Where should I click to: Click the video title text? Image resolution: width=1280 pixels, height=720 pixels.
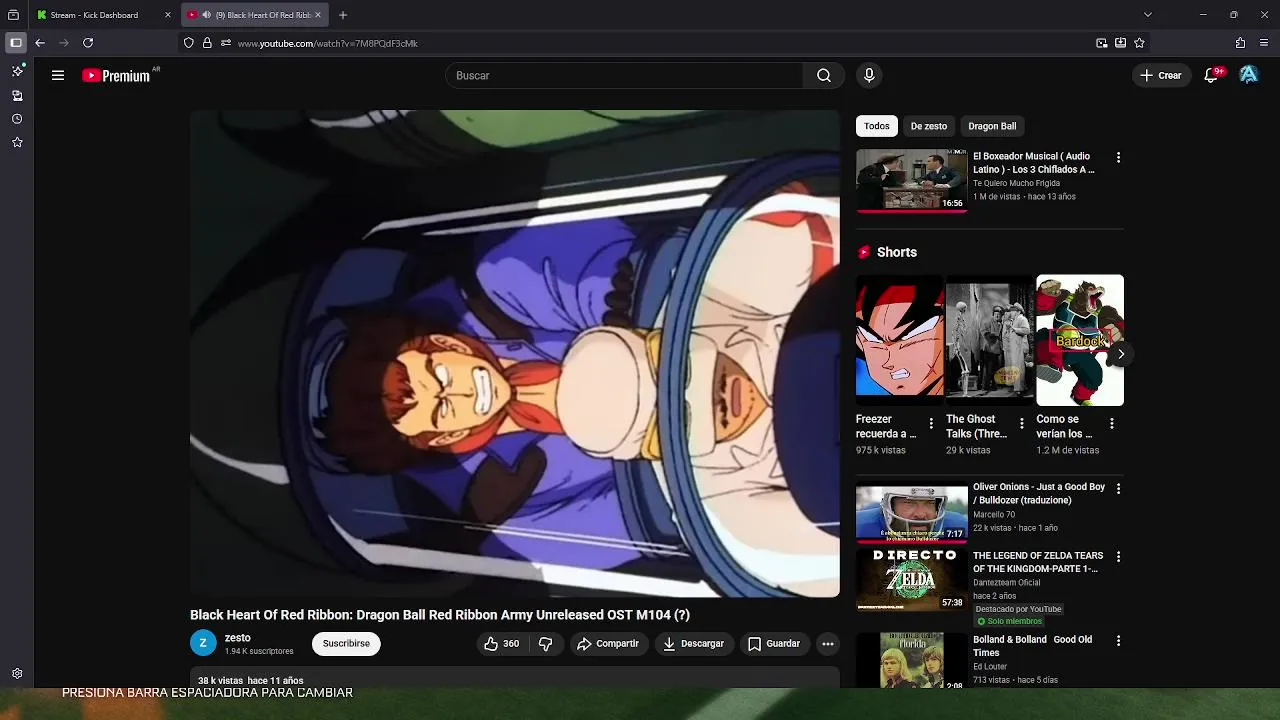coord(440,615)
